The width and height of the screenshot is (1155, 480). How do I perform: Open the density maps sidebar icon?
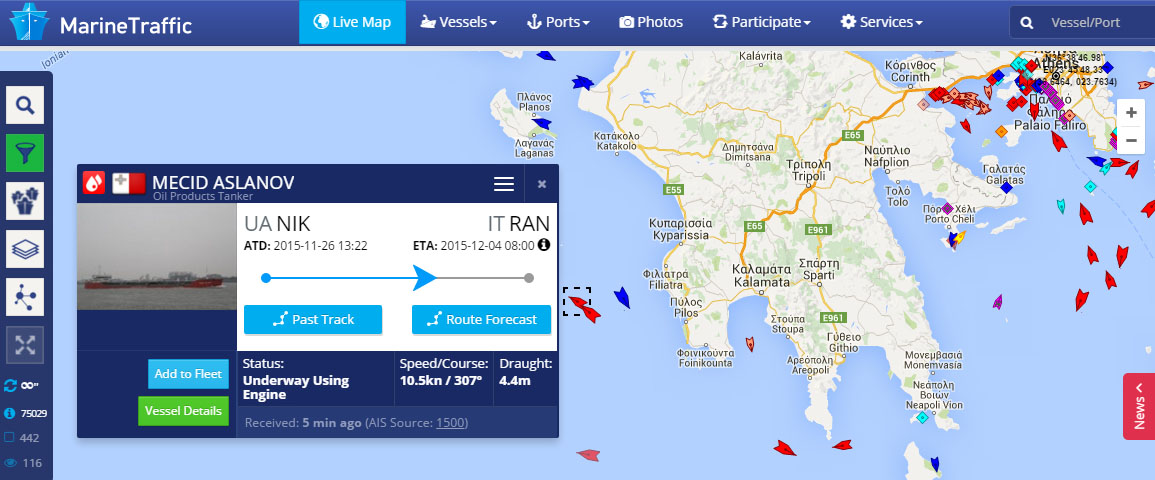click(25, 201)
